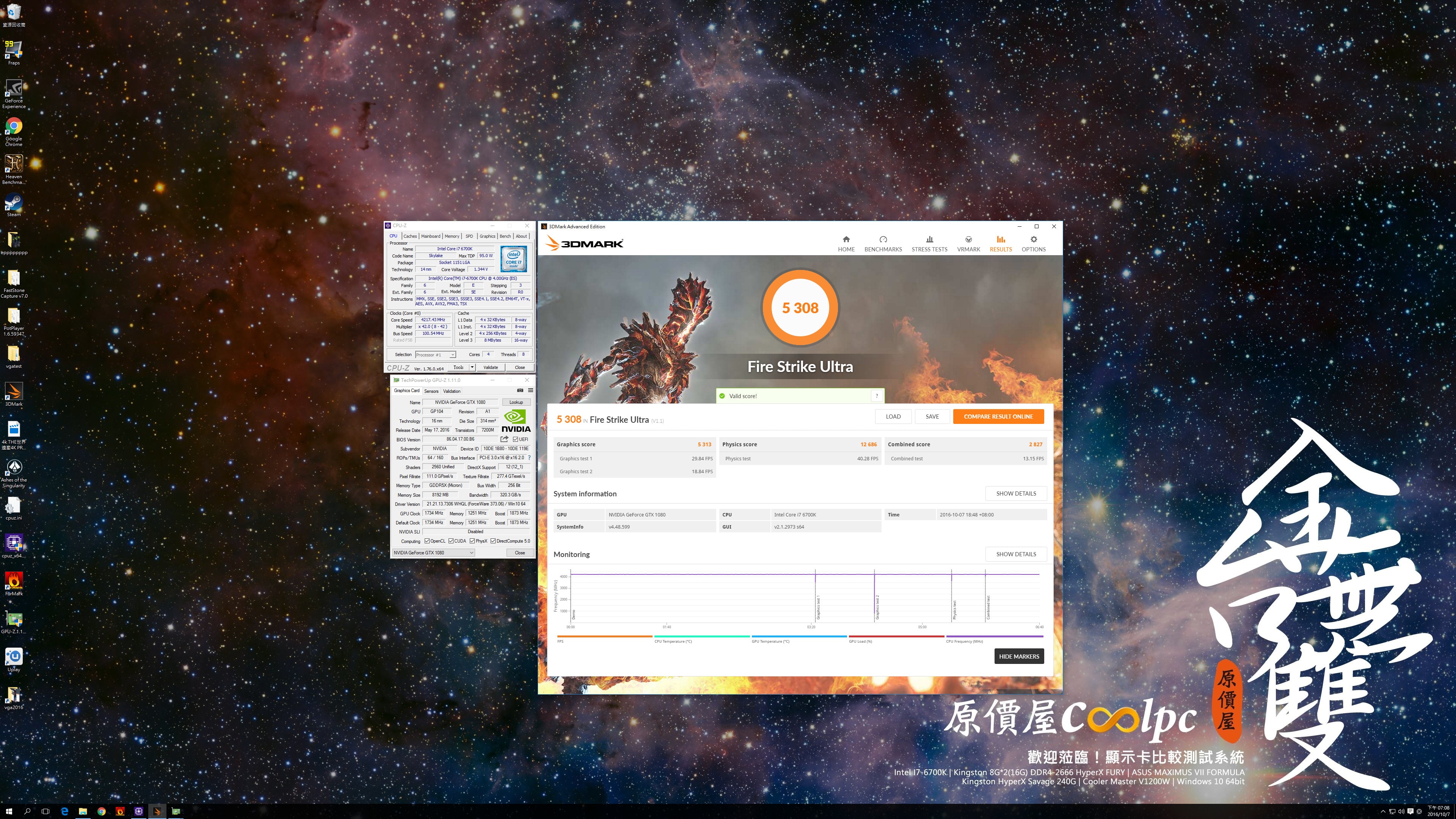Click COMPARE RESULT ONLINE button
This screenshot has height=819, width=1456.
[998, 417]
